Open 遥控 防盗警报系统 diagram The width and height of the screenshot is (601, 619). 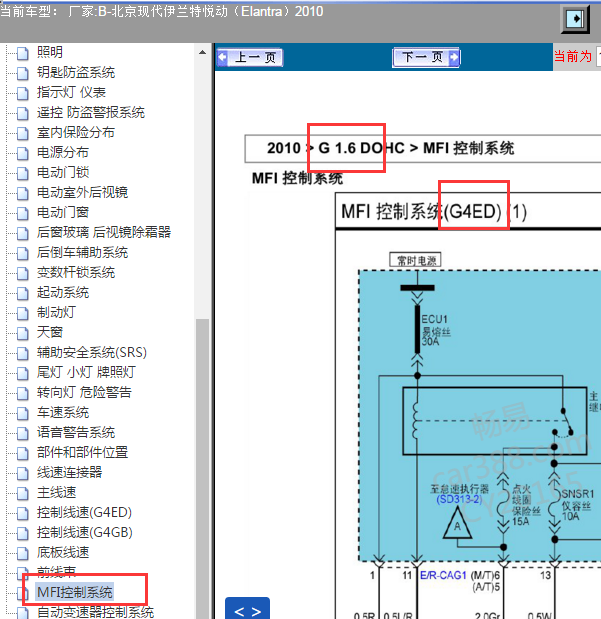91,113
